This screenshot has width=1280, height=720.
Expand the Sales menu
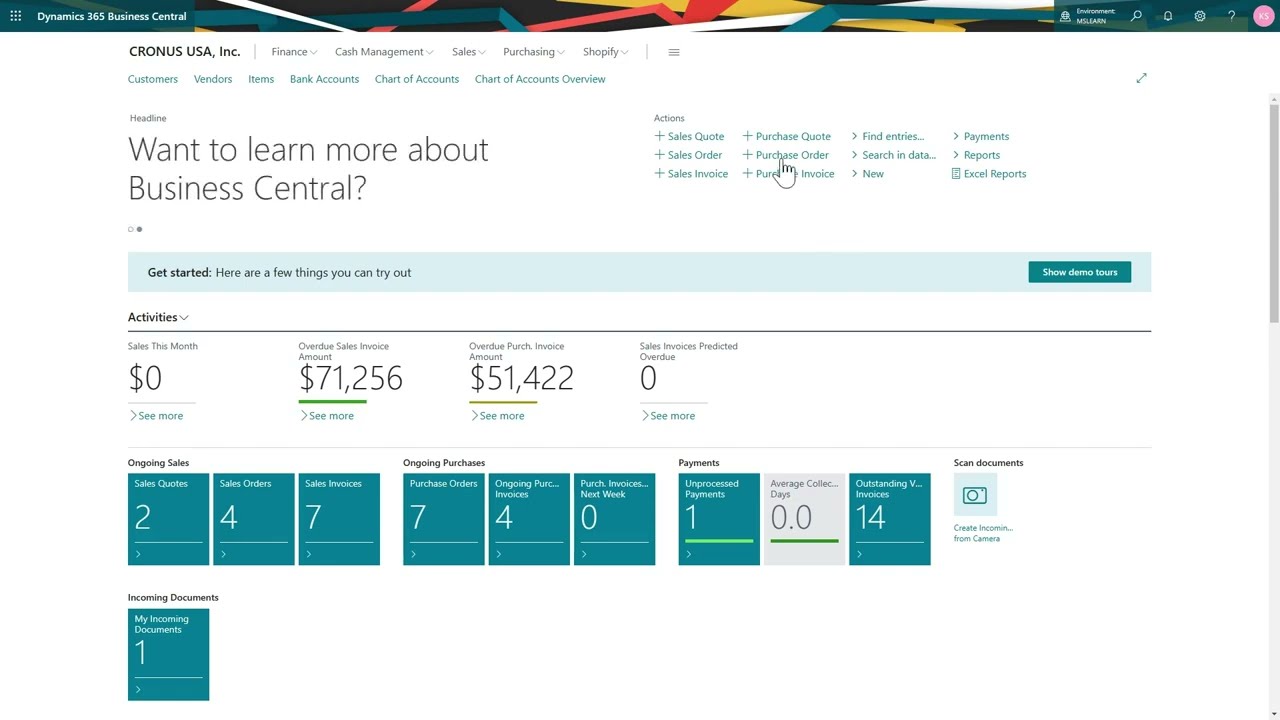click(x=468, y=52)
